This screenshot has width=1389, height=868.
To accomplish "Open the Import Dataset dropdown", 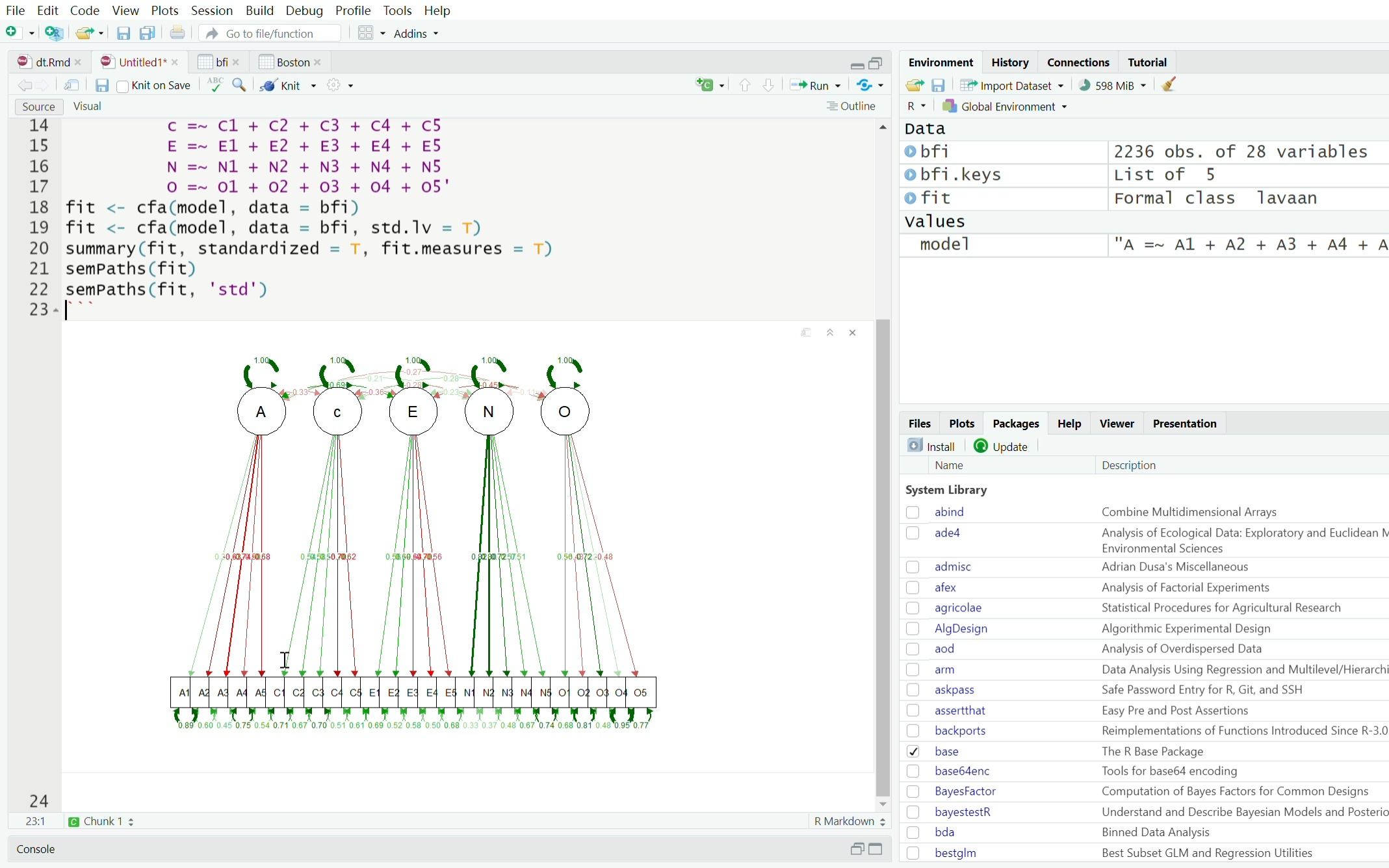I will [1011, 85].
